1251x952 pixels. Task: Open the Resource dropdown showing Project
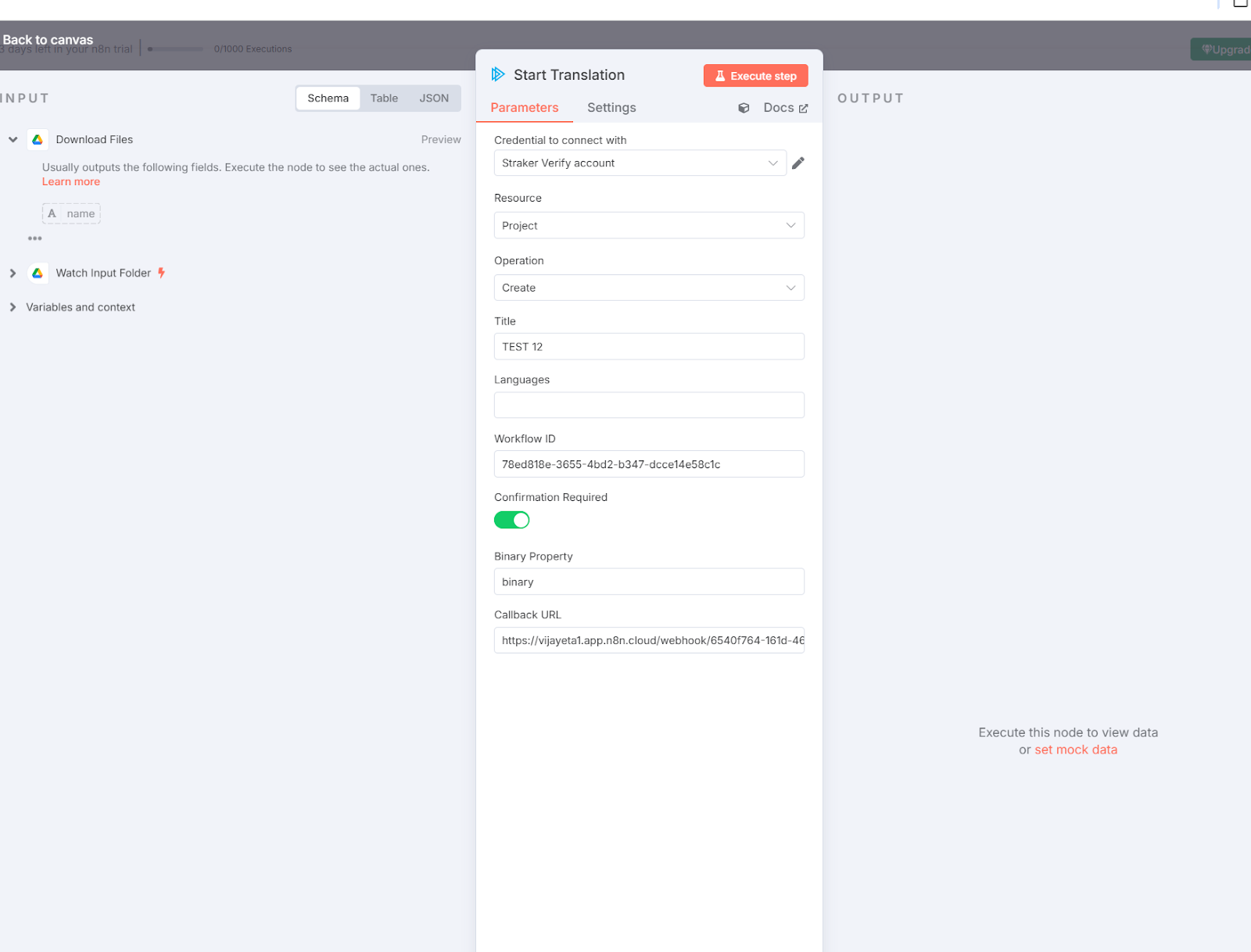(x=649, y=226)
